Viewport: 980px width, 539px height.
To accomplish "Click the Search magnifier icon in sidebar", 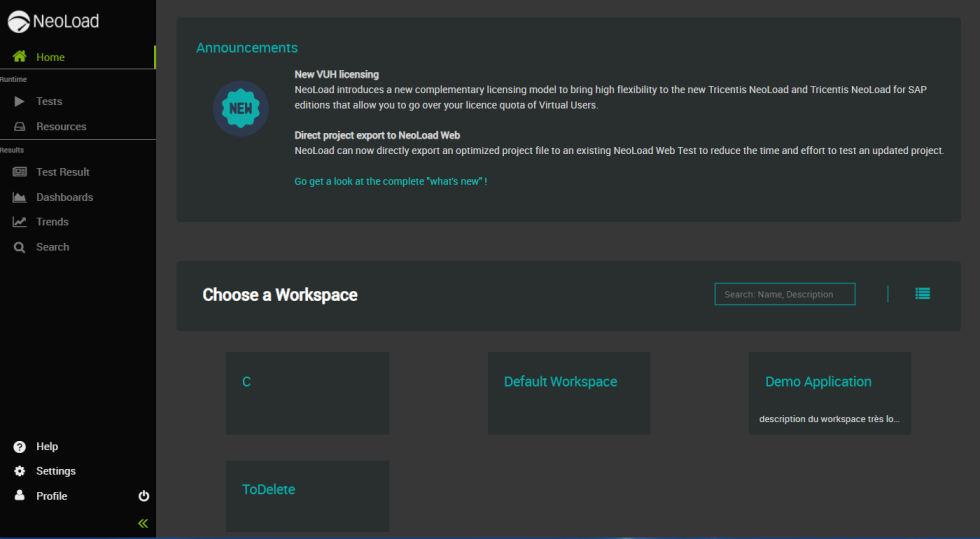I will point(19,247).
